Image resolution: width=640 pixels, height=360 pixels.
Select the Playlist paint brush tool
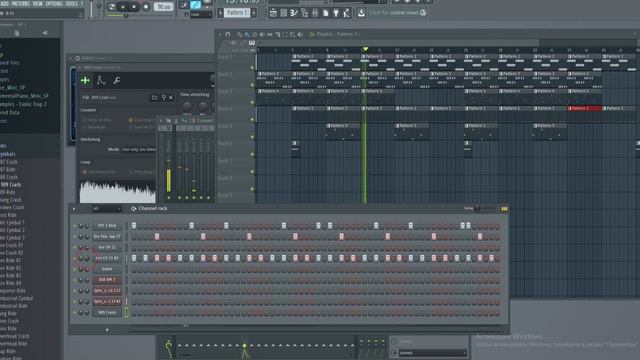coord(247,35)
